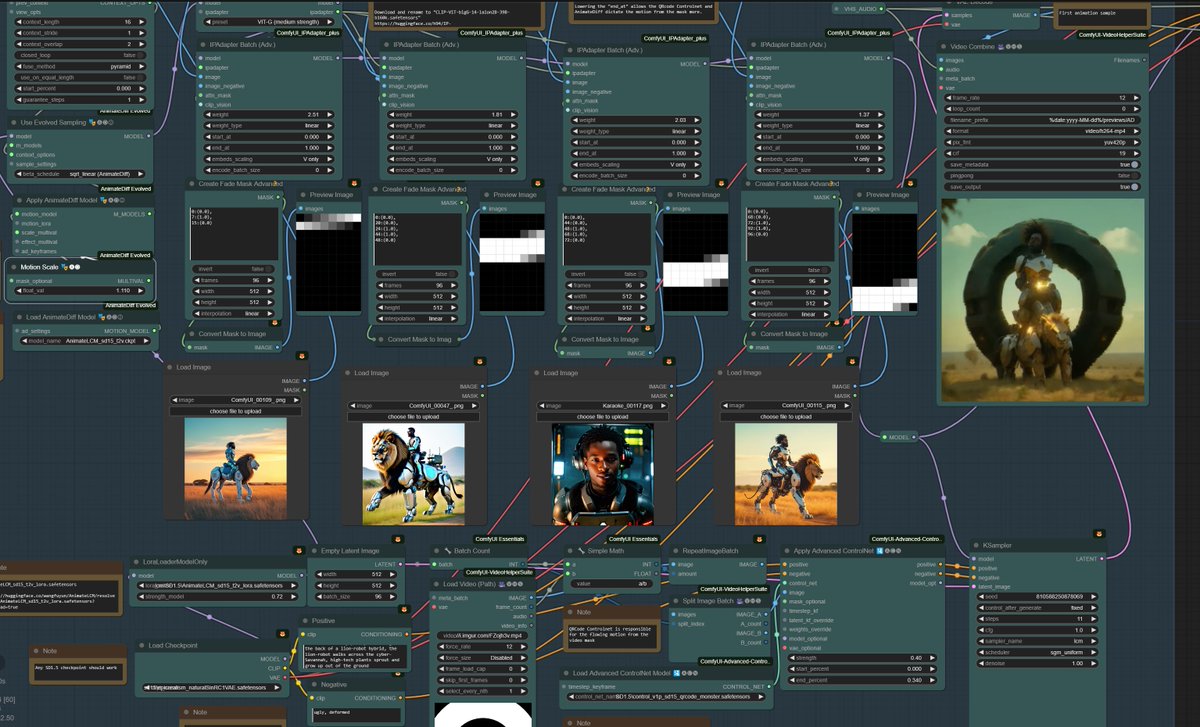Open control_after_generate fixed dropdown

[x=1039, y=608]
